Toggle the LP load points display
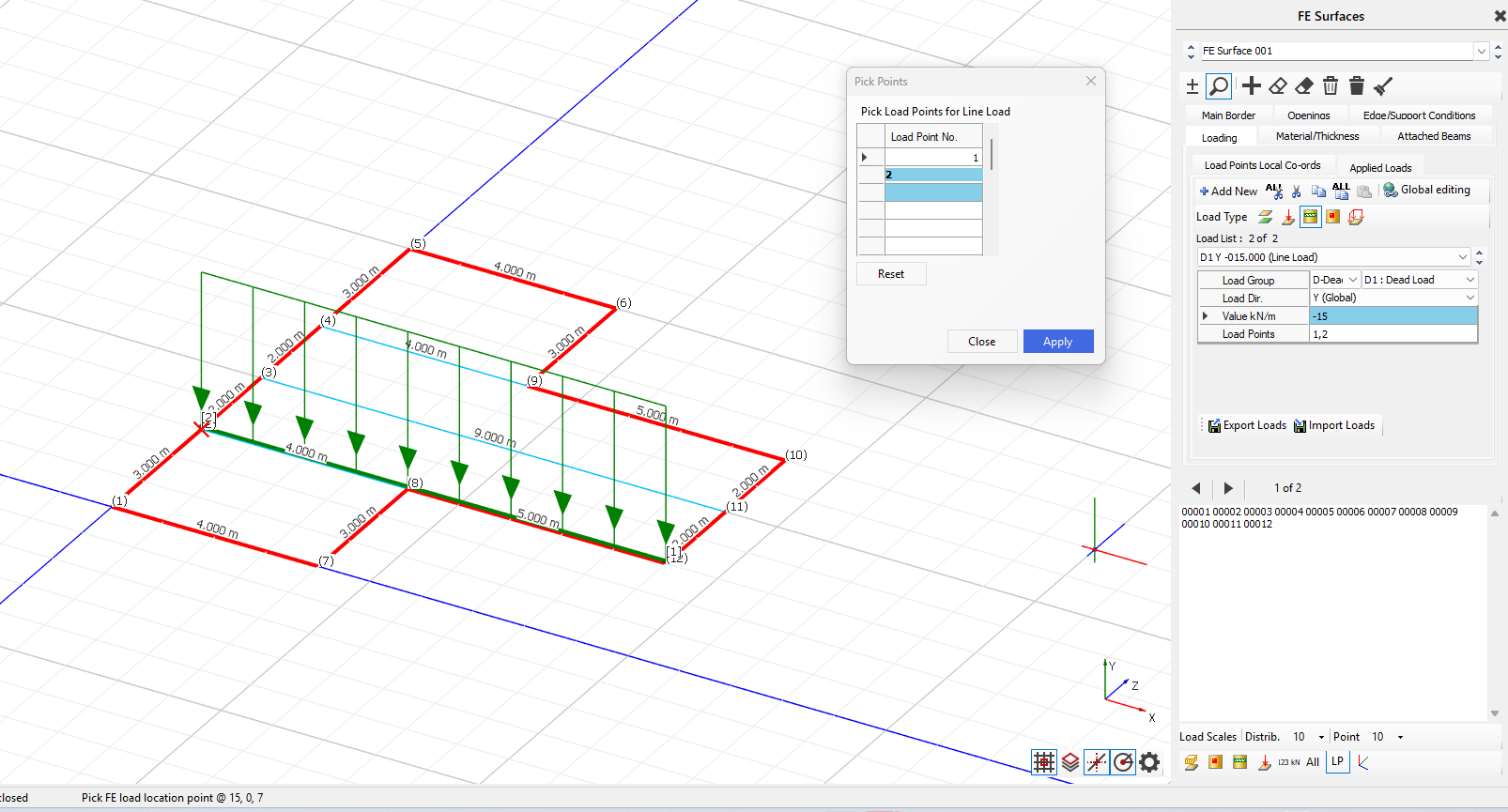1508x812 pixels. click(x=1337, y=761)
